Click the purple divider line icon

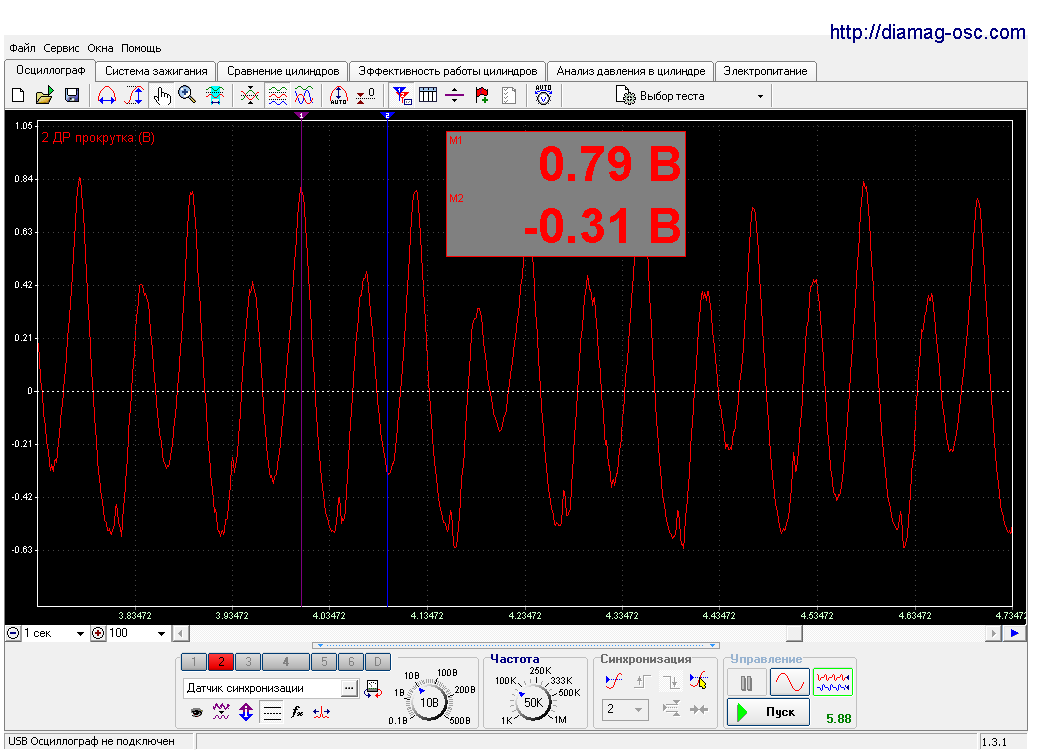(x=454, y=95)
